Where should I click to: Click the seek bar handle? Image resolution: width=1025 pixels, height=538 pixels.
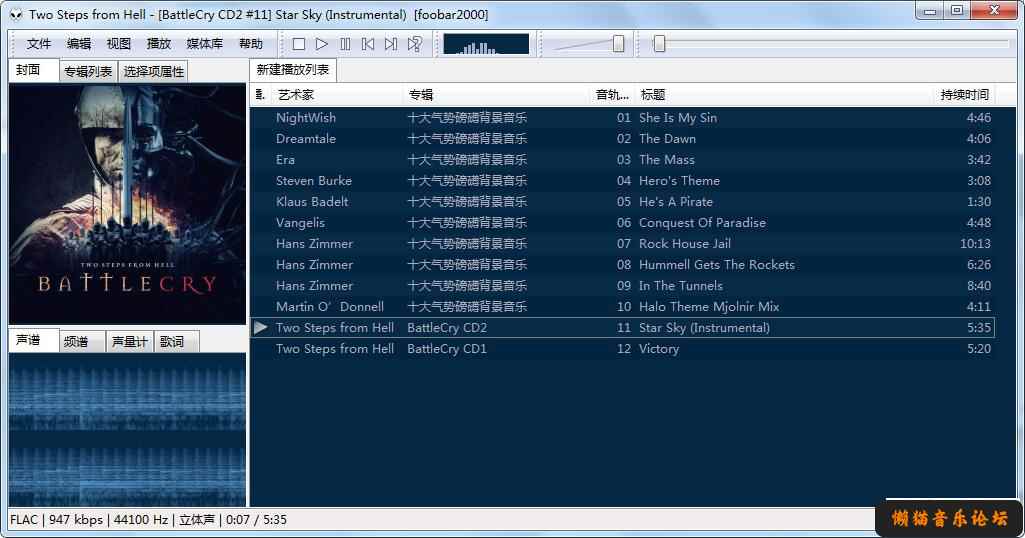(x=660, y=44)
